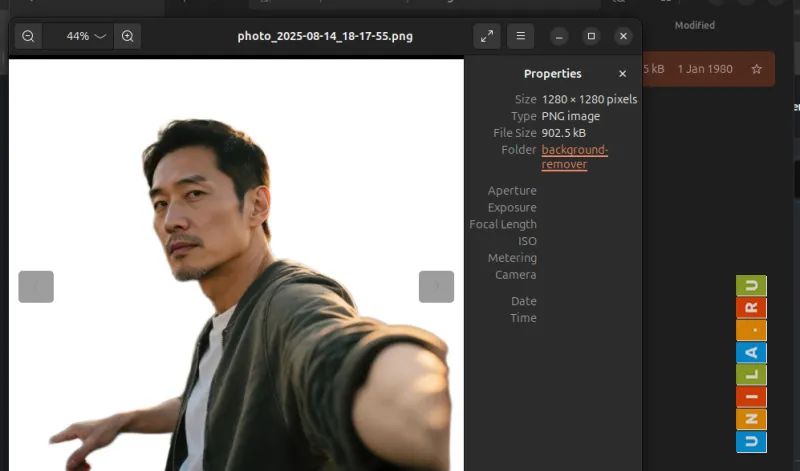Sort files by the Modified column
Screen dimensions: 800x471
[694, 25]
